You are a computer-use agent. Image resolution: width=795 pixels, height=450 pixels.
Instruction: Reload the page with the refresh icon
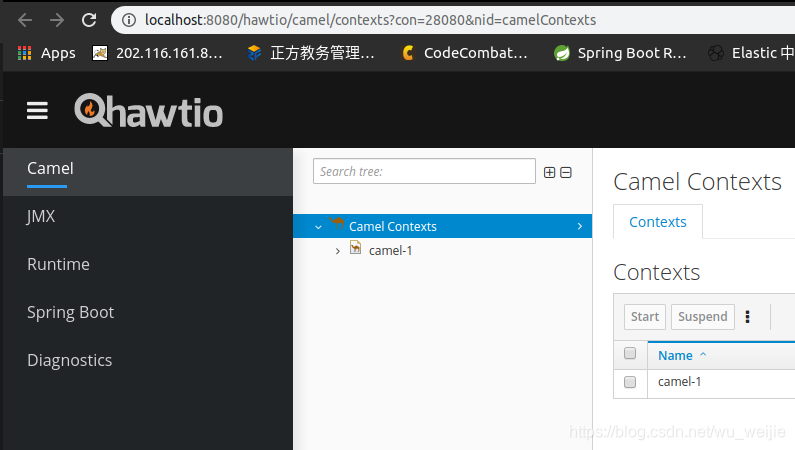[89, 20]
